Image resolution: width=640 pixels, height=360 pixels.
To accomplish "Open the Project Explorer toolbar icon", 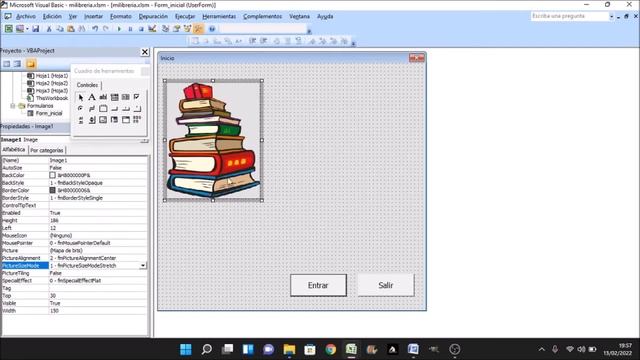I will click(165, 29).
